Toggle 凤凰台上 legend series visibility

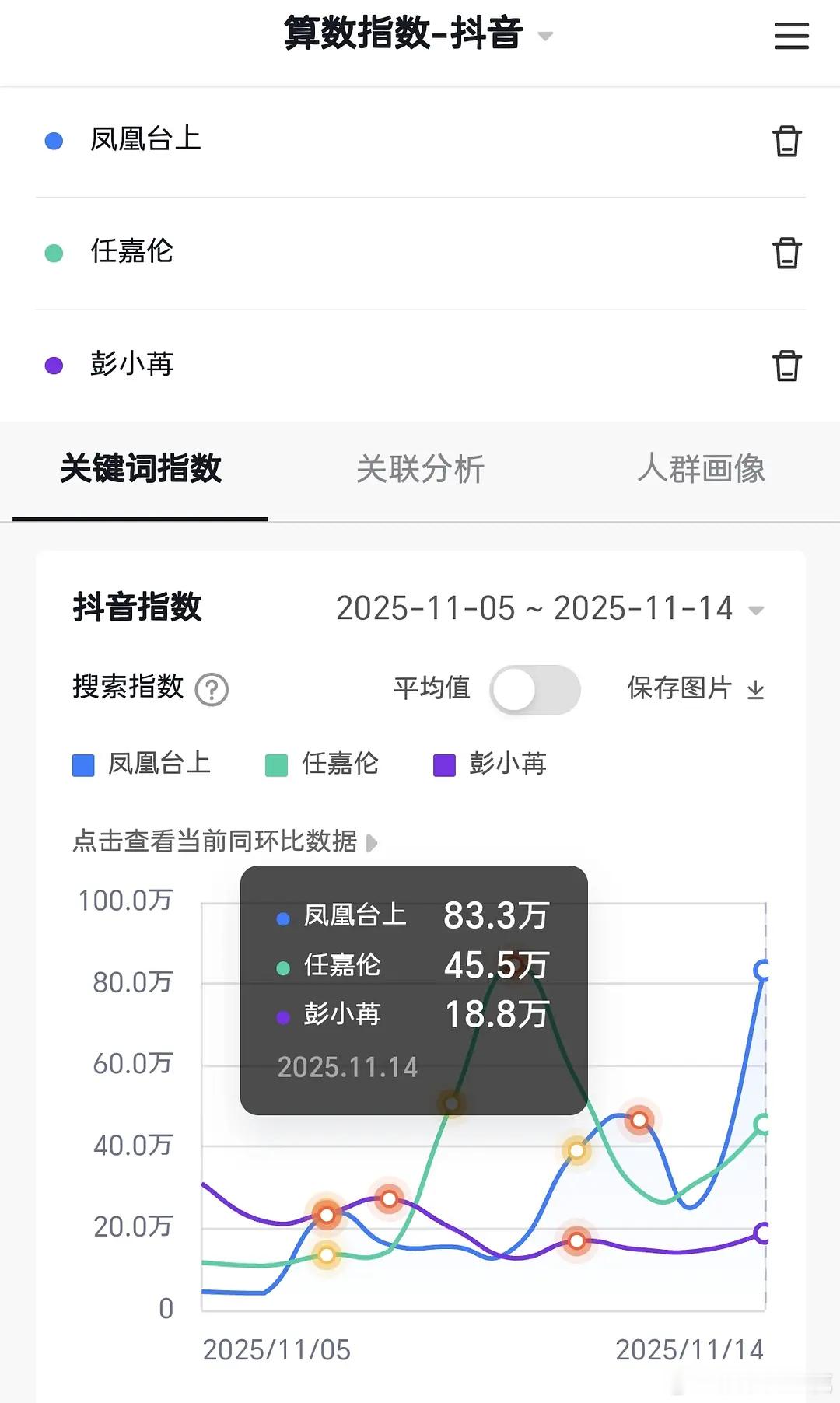pos(142,764)
